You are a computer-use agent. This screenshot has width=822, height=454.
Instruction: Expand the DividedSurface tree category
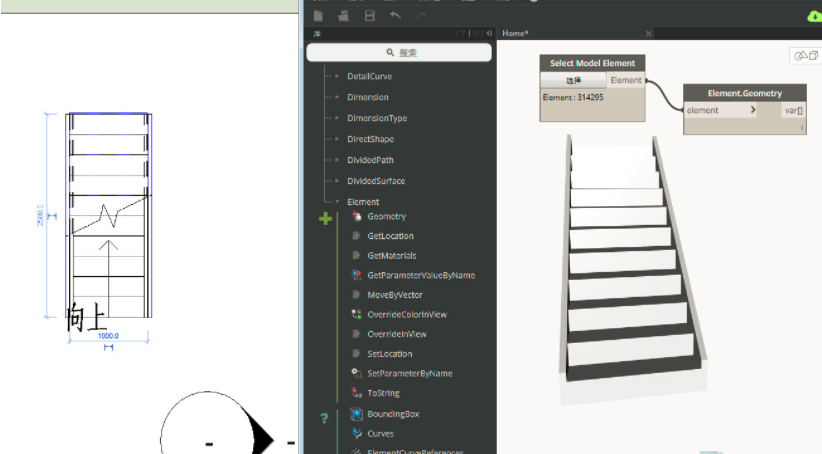tap(337, 181)
